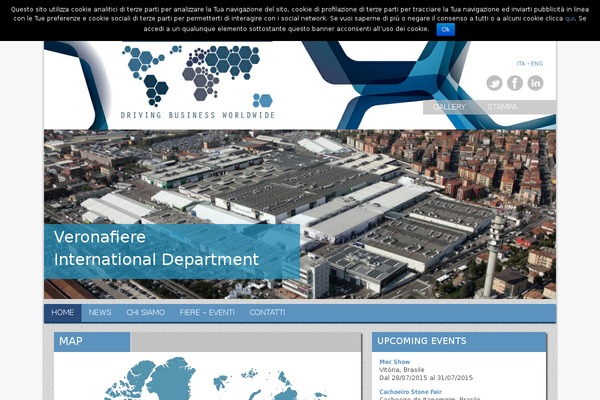Open the Mec Show event link

click(395, 362)
